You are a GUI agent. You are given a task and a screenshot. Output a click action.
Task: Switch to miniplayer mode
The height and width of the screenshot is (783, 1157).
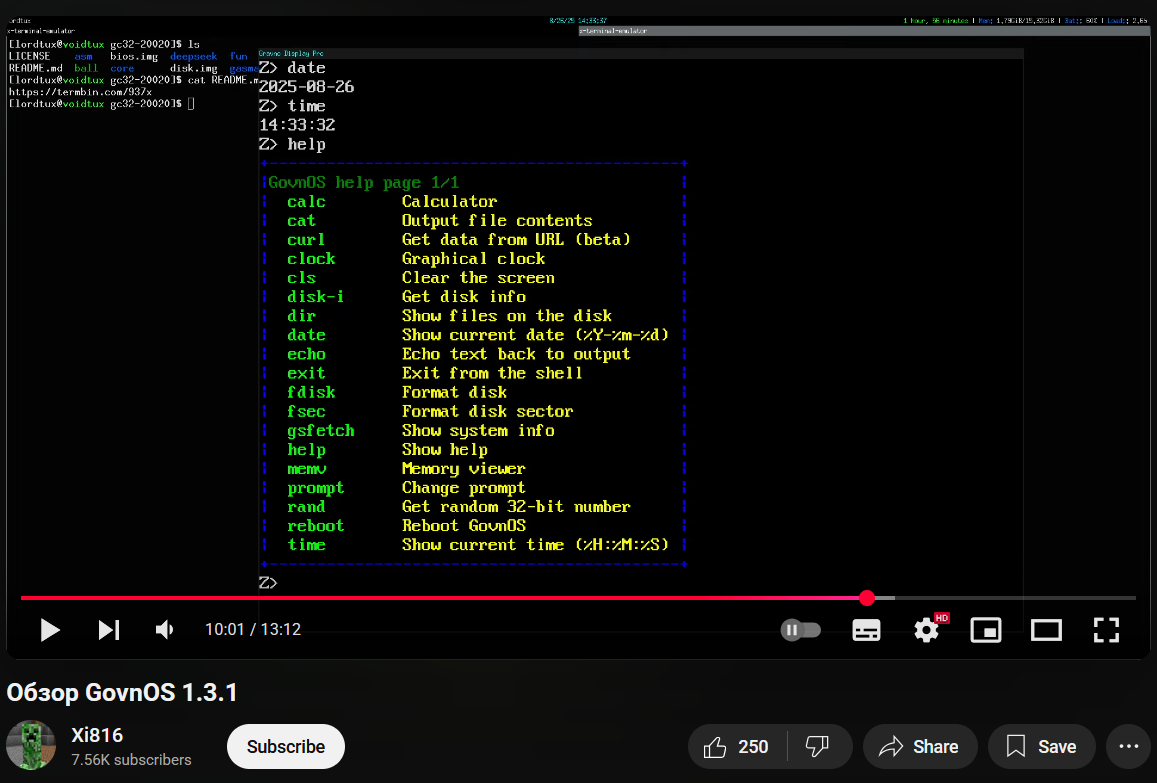pyautogui.click(x=986, y=629)
